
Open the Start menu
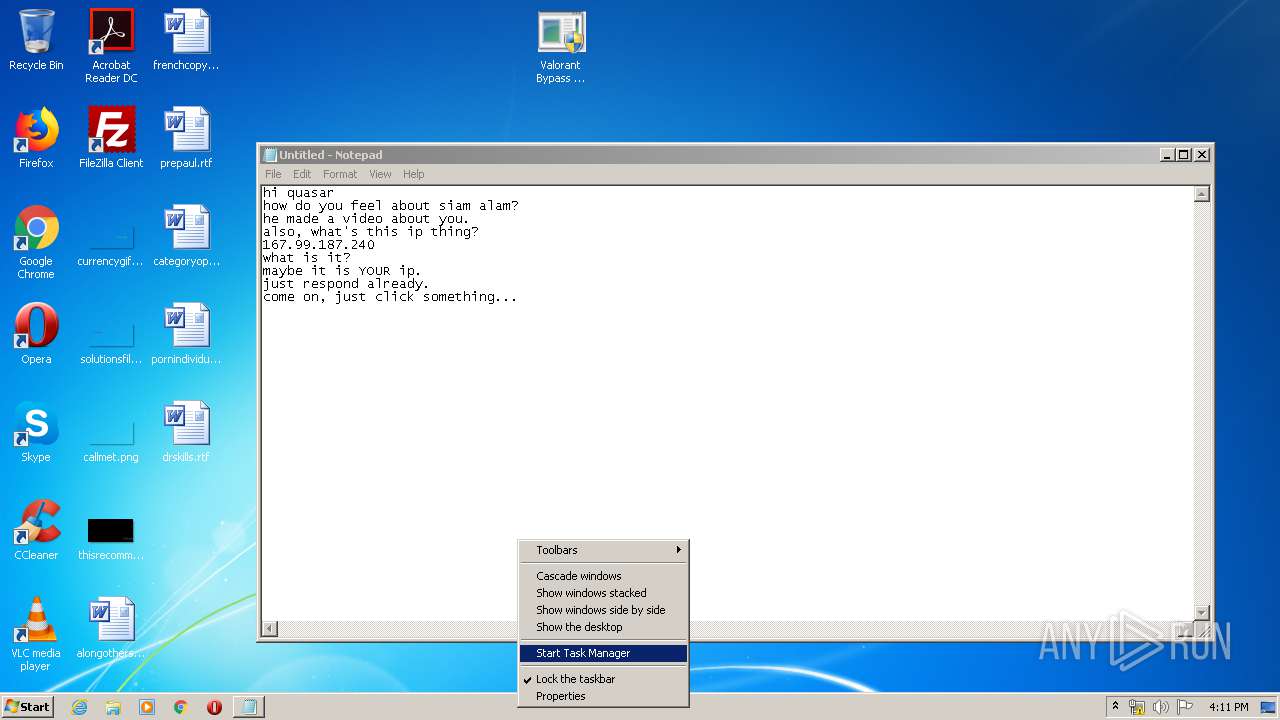[x=28, y=707]
